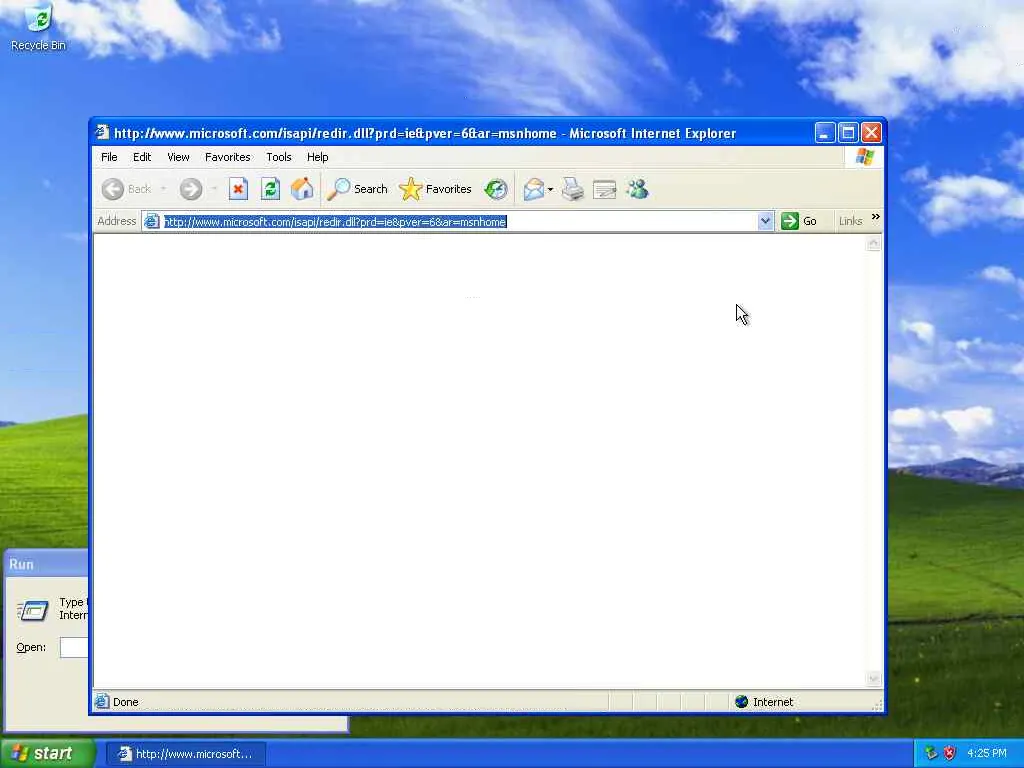Viewport: 1024px width, 768px height.
Task: Click the Internet security zone indicator
Action: pyautogui.click(x=763, y=702)
